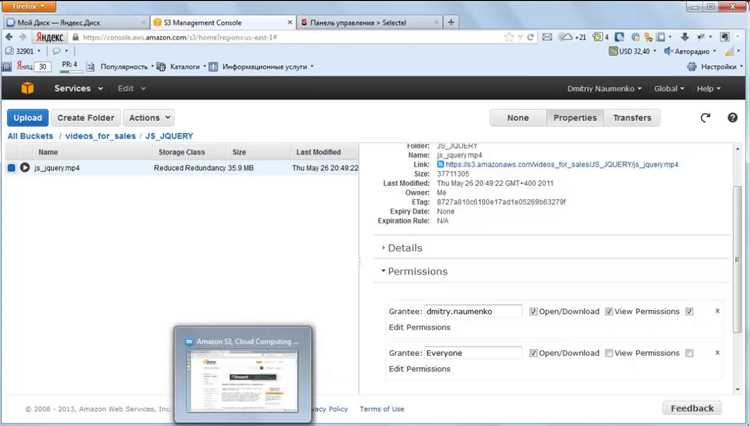Click the USD 32,40 currency rate icon
Image resolution: width=750 pixels, height=426 pixels.
[613, 51]
